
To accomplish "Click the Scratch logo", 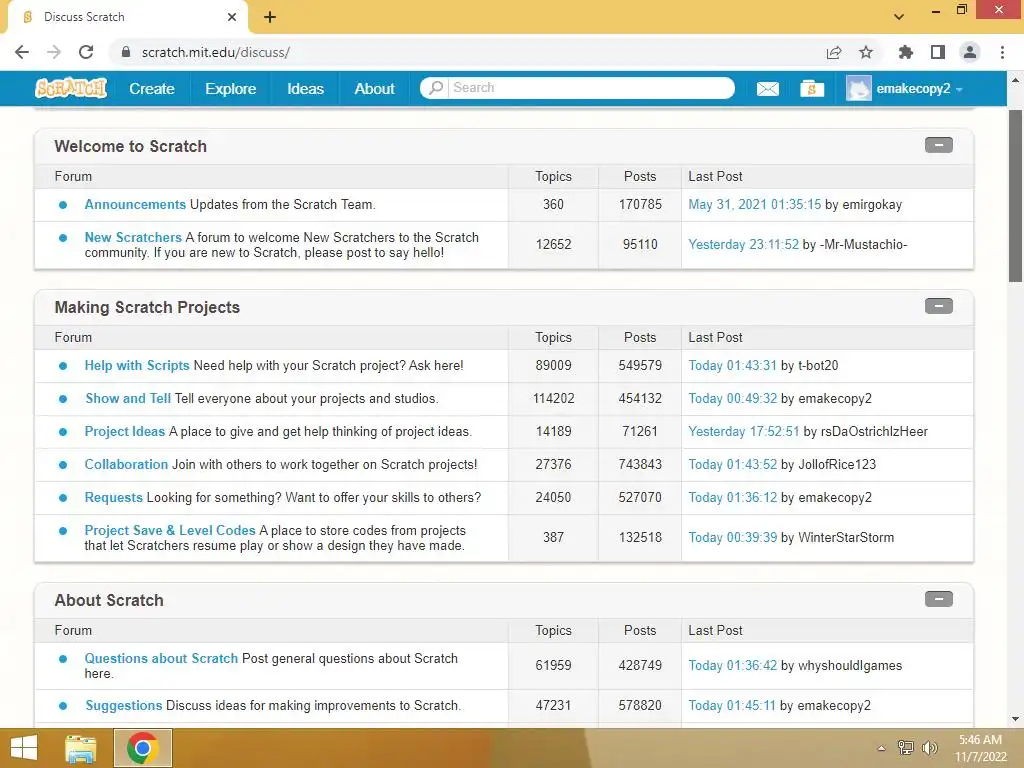I will [71, 88].
